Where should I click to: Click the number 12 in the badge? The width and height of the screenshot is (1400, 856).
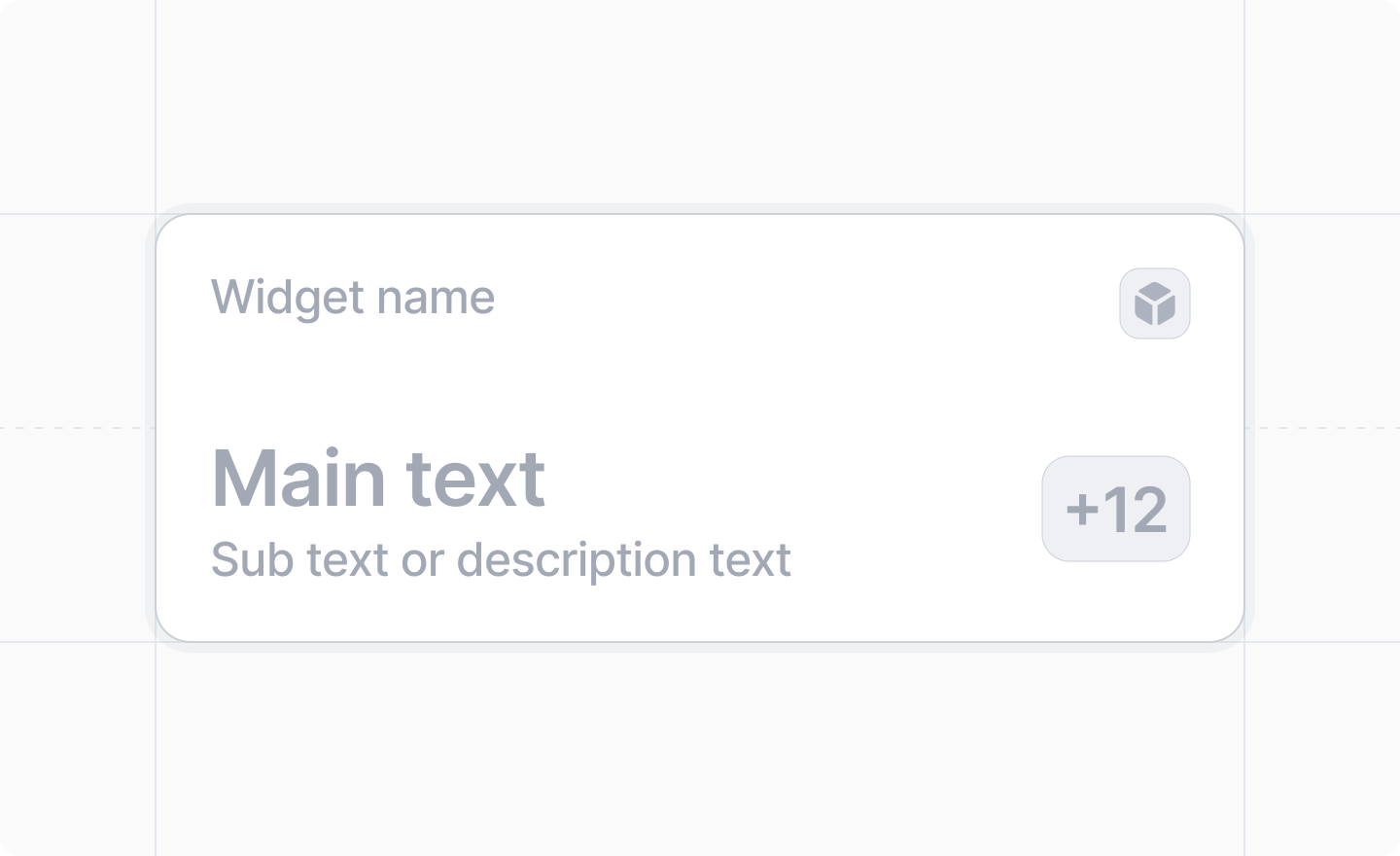1136,510
